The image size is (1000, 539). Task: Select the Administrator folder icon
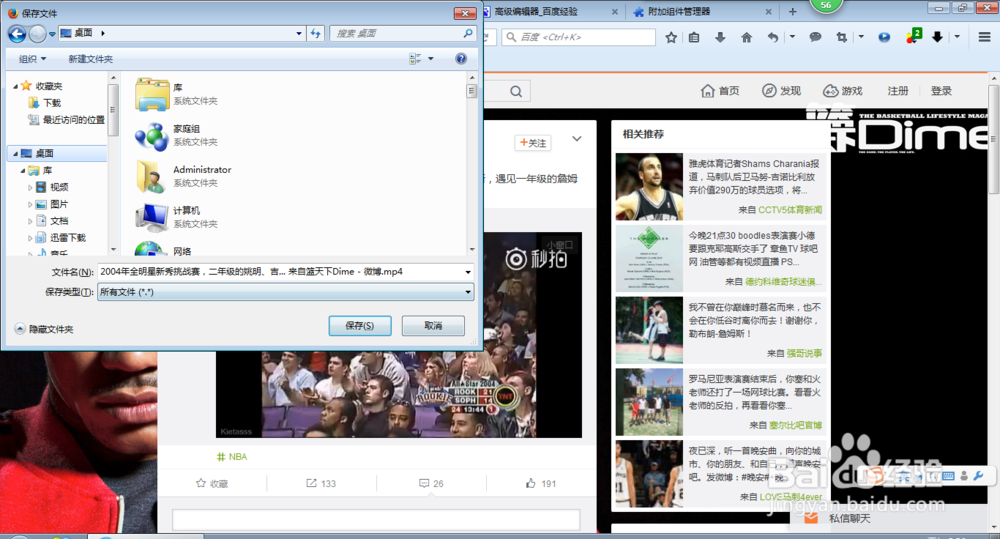pyautogui.click(x=152, y=176)
